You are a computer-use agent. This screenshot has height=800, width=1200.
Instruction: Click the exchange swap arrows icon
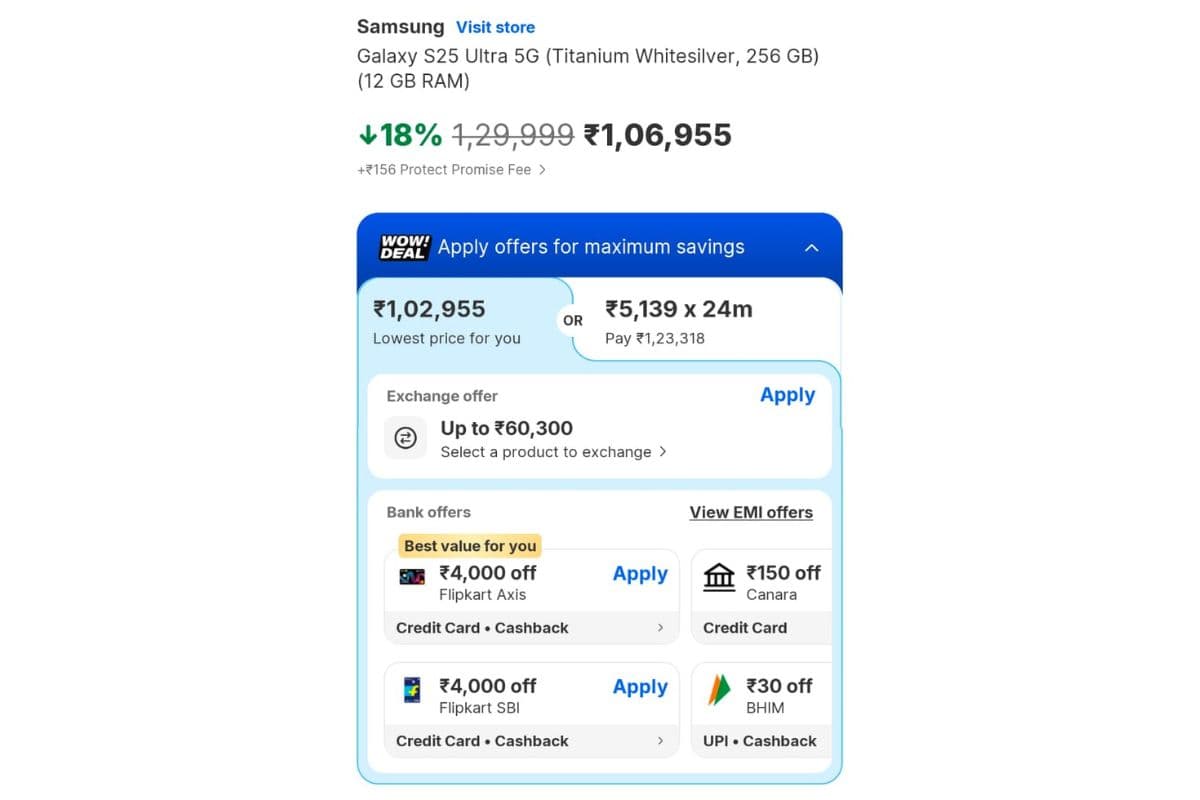(405, 438)
